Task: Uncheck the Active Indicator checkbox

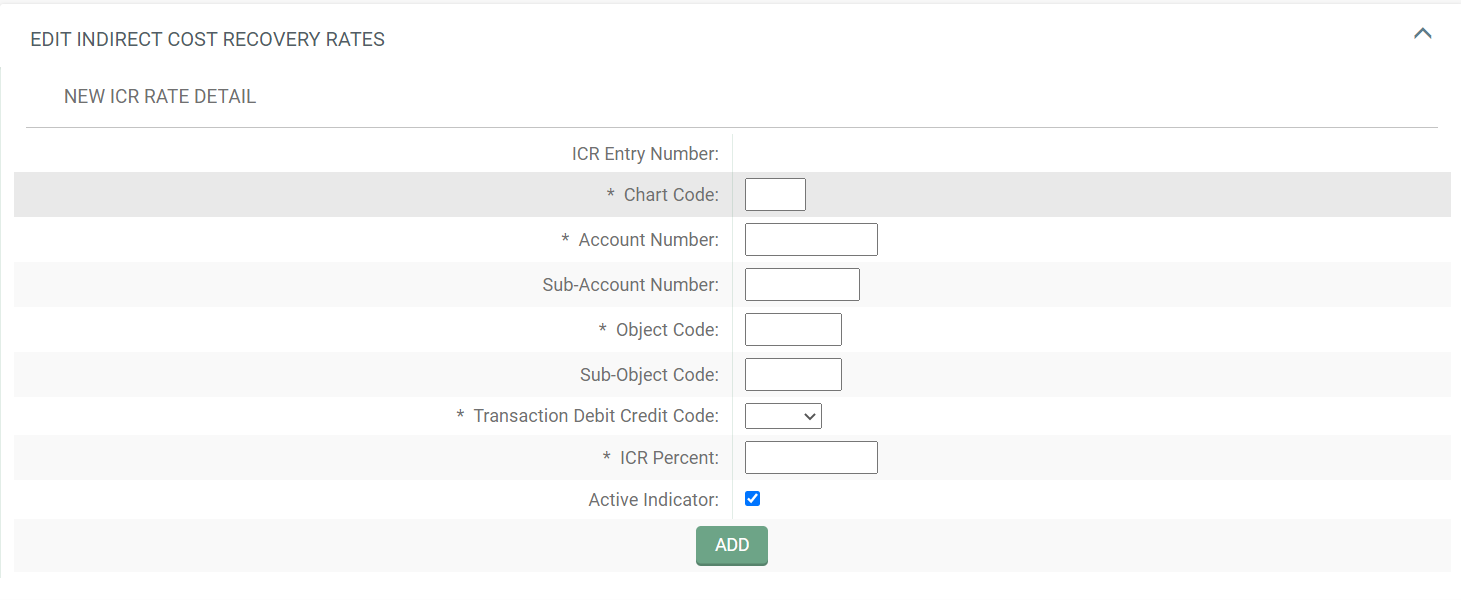Action: [x=752, y=497]
